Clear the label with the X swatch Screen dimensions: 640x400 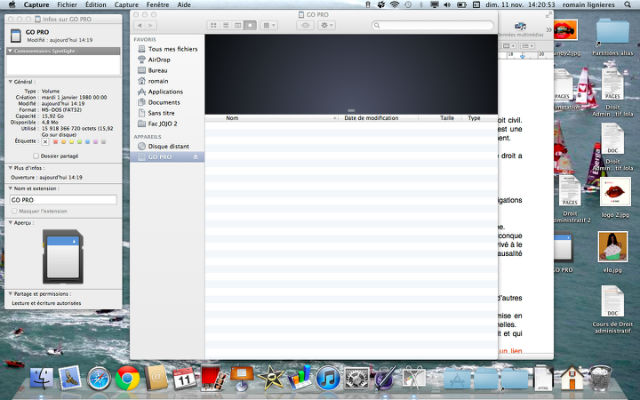[x=45, y=142]
